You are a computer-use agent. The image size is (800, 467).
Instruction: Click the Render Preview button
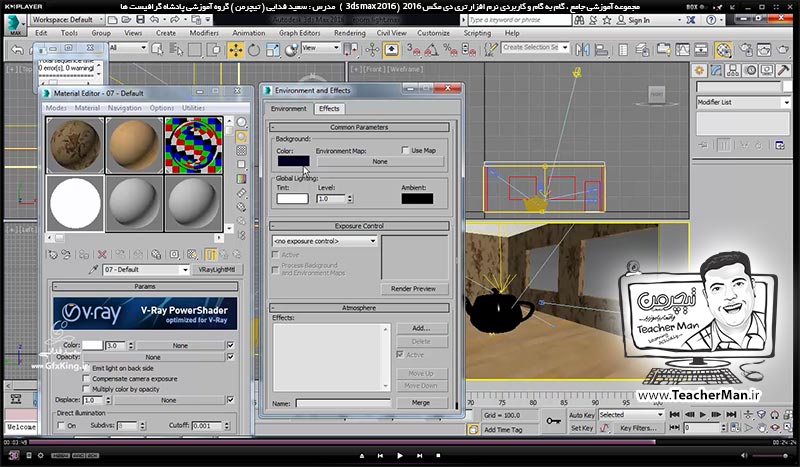click(x=413, y=288)
